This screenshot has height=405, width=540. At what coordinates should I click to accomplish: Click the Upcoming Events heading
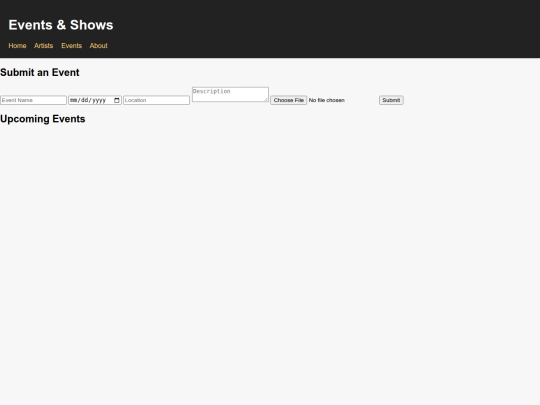[43, 119]
